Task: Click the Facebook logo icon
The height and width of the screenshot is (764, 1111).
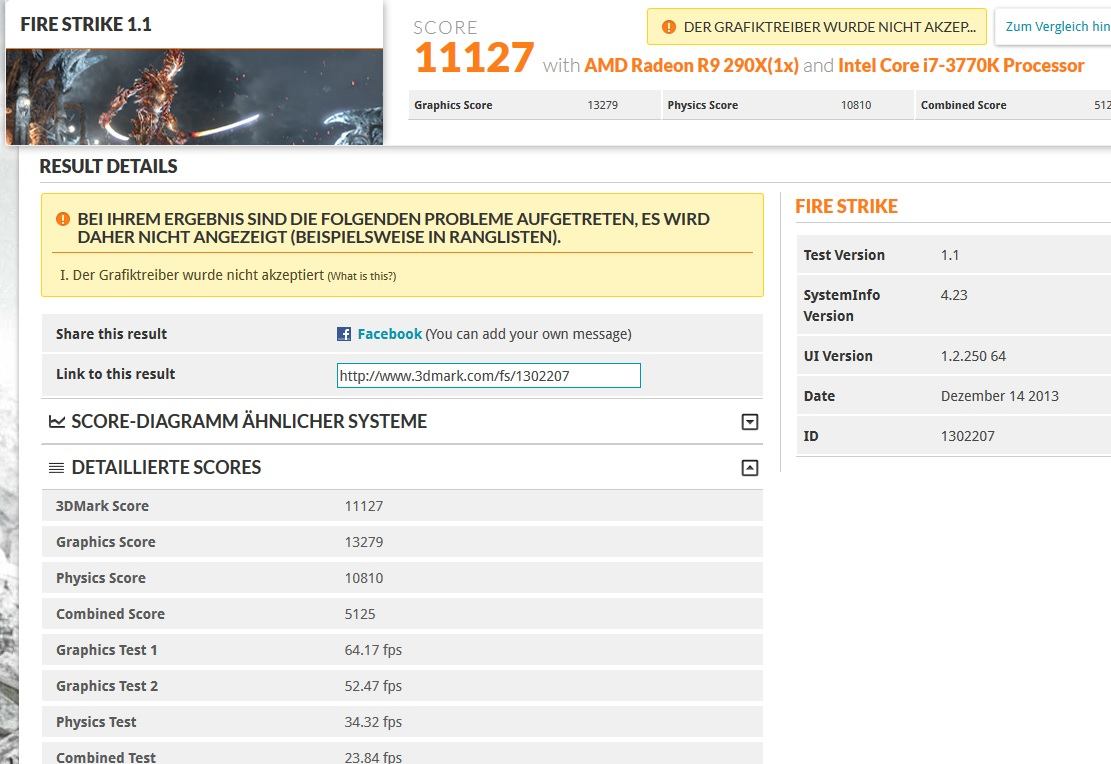Action: (x=344, y=334)
